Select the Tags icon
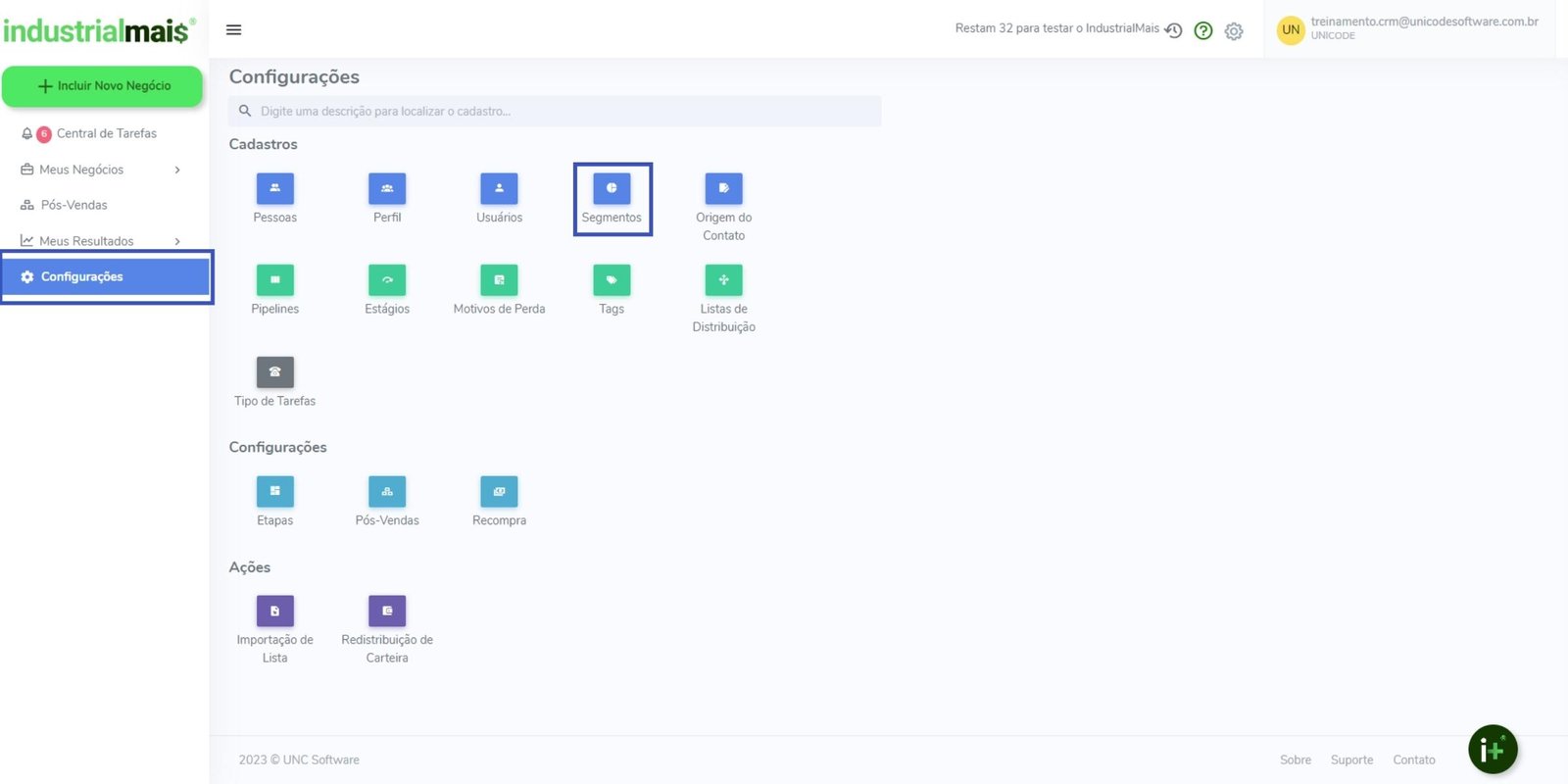The height and width of the screenshot is (784, 1568). (612, 280)
